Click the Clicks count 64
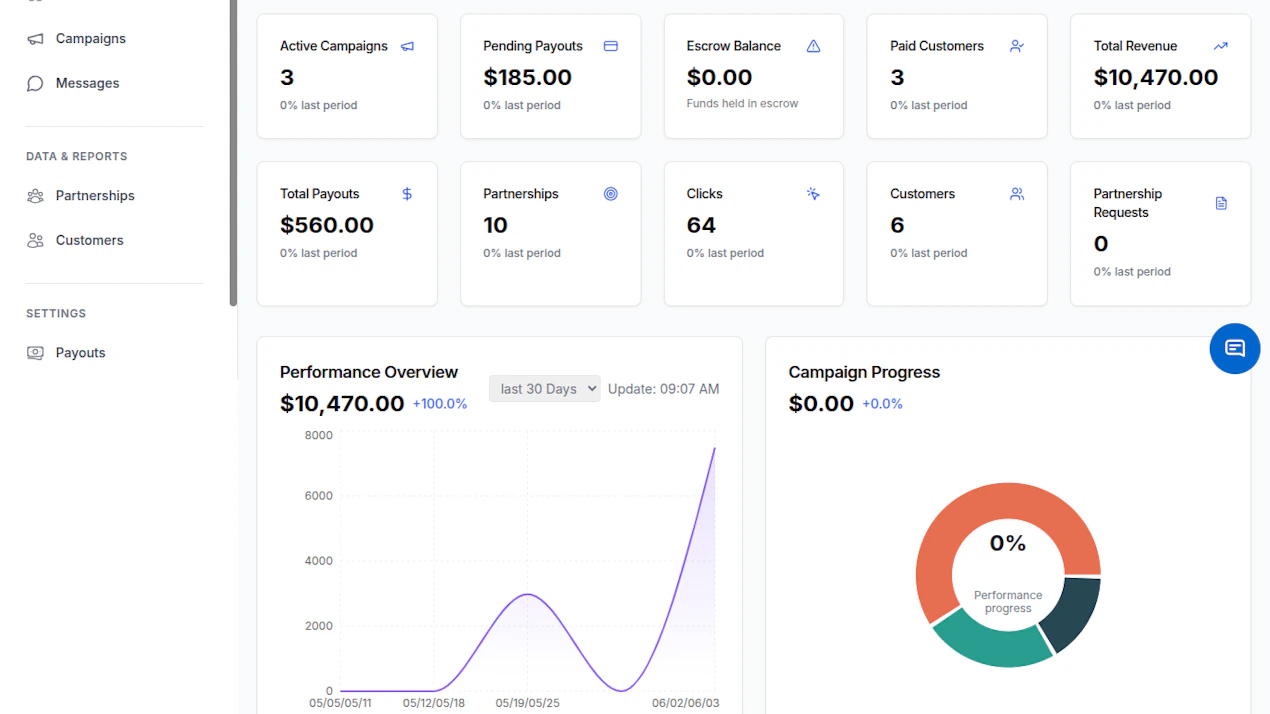 point(701,225)
